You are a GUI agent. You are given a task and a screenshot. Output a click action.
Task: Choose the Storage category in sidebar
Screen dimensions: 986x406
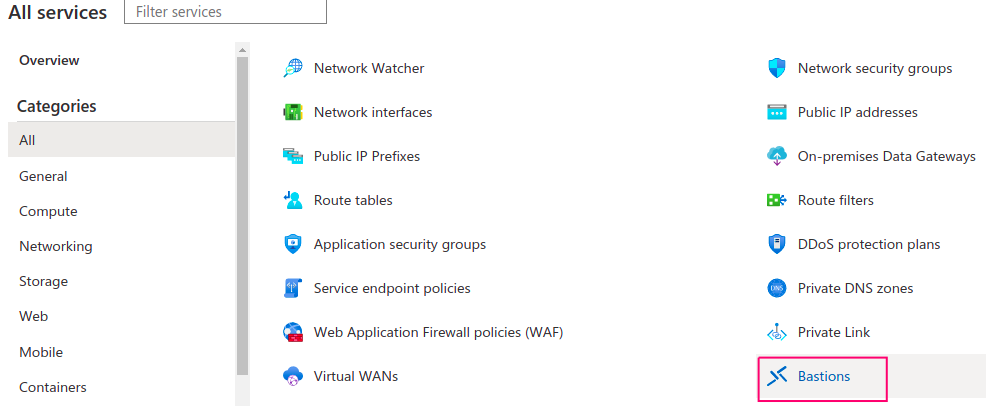tap(43, 282)
